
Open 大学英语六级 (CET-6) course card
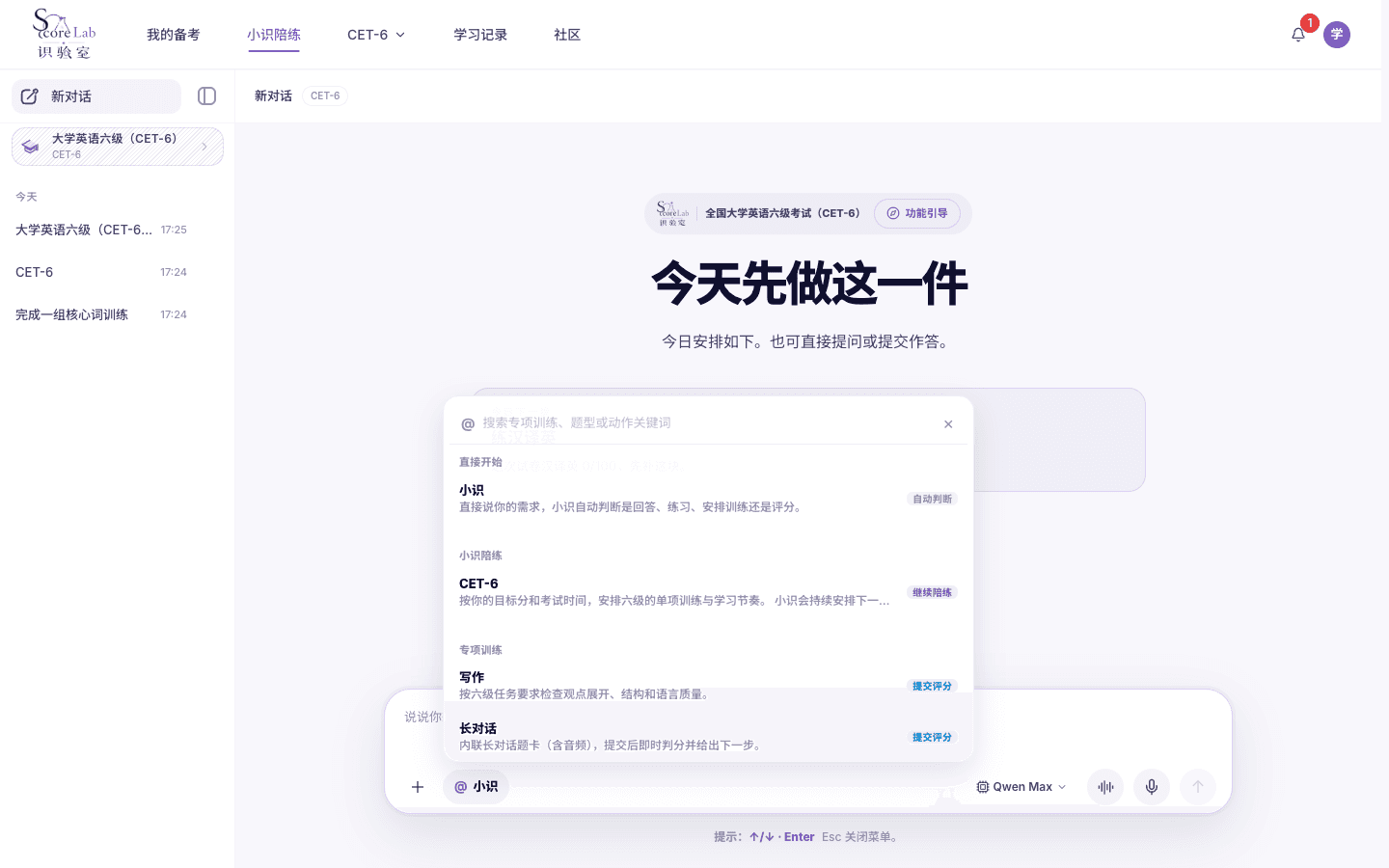(x=118, y=147)
